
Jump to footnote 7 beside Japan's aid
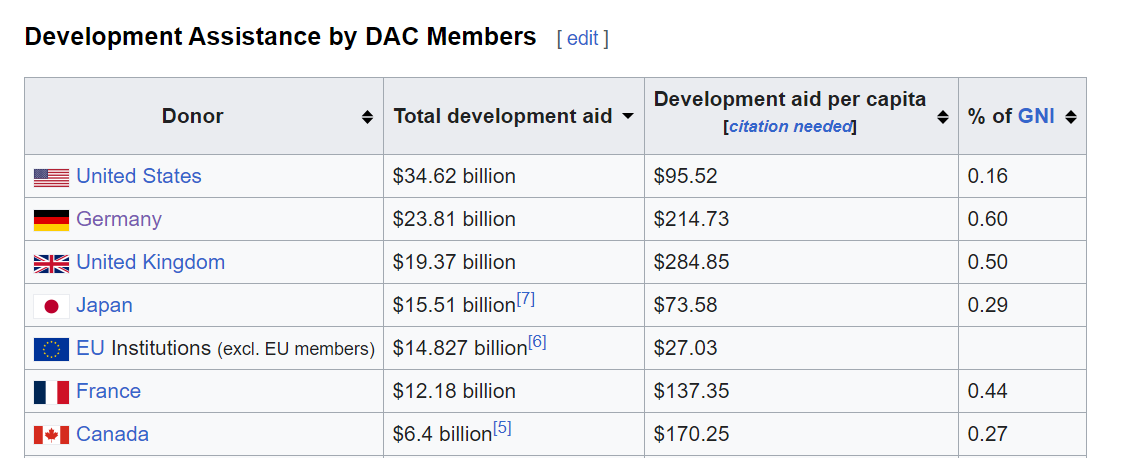point(526,299)
